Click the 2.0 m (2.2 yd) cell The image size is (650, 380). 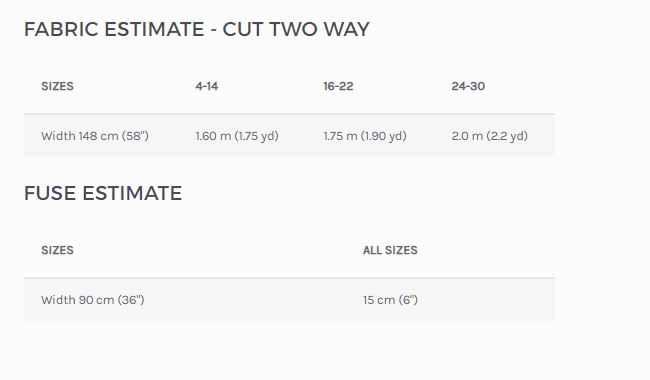pos(490,136)
